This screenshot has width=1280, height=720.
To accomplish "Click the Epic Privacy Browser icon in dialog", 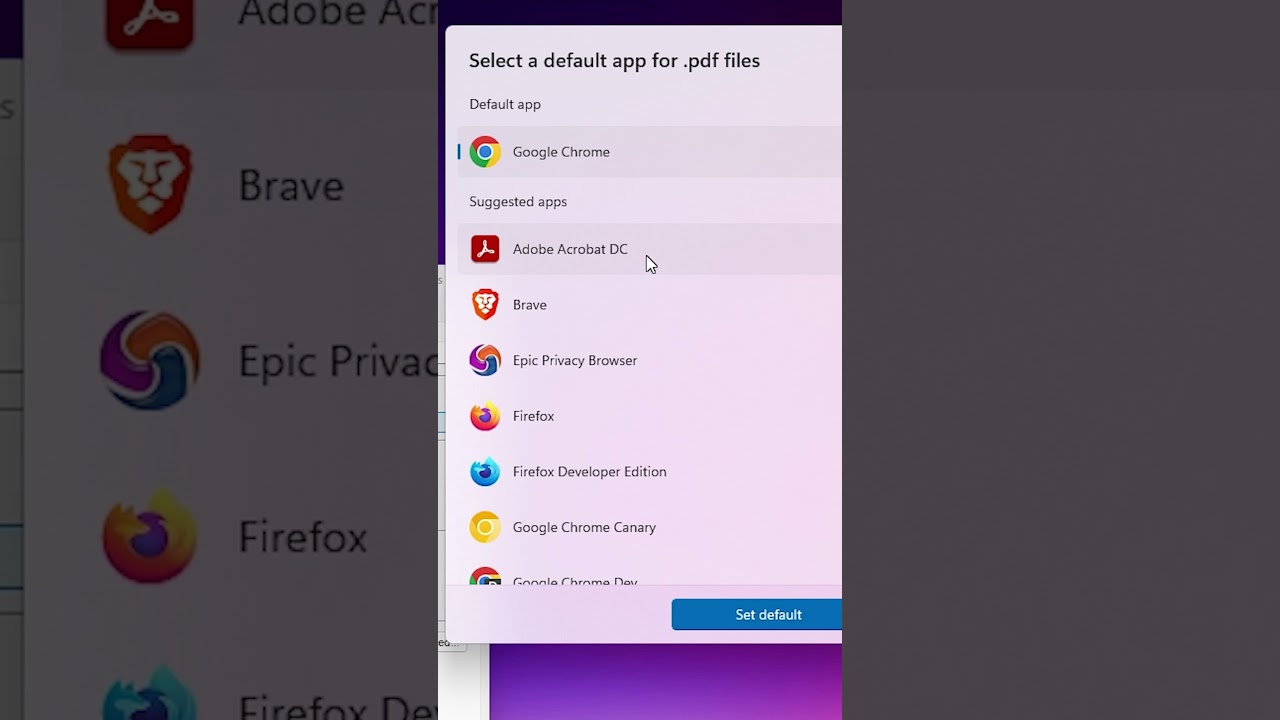I will (485, 360).
